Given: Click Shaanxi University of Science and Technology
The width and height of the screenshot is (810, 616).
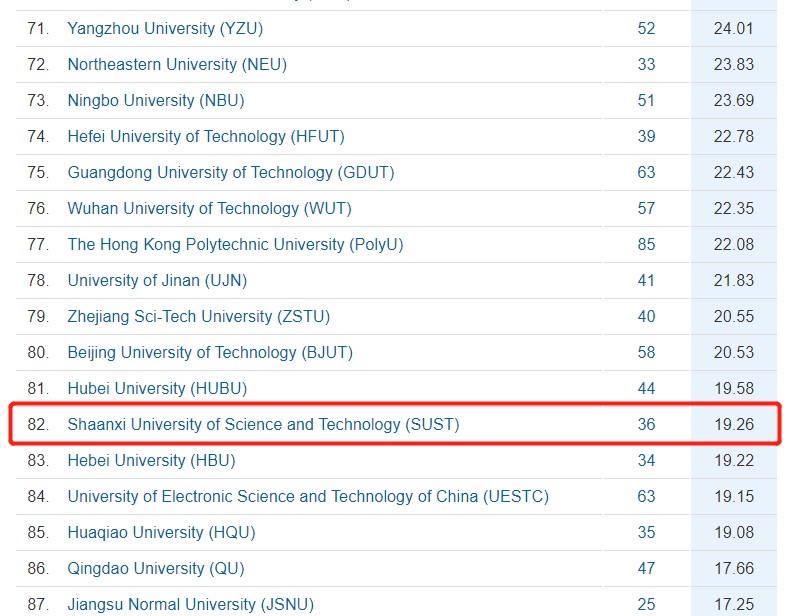Looking at the screenshot, I should (263, 424).
